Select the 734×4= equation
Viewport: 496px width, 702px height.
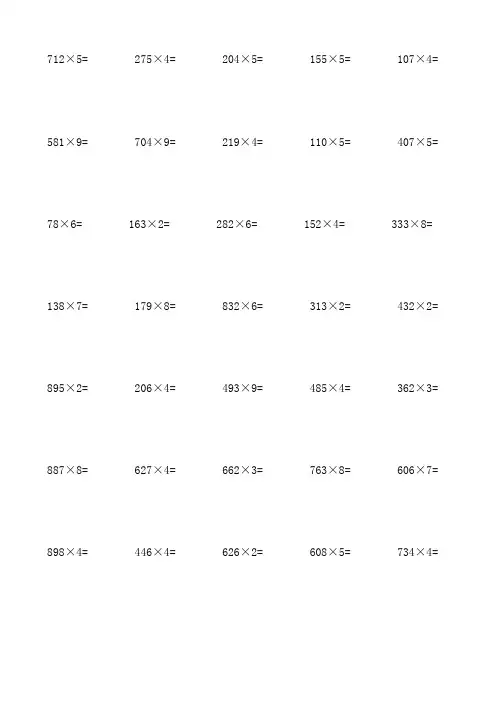tap(418, 552)
